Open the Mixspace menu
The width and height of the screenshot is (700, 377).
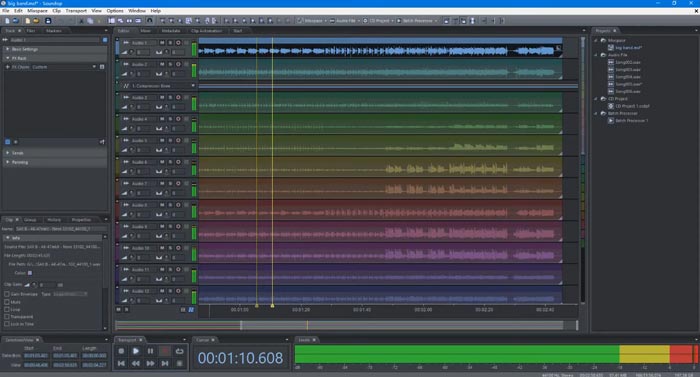[38, 11]
